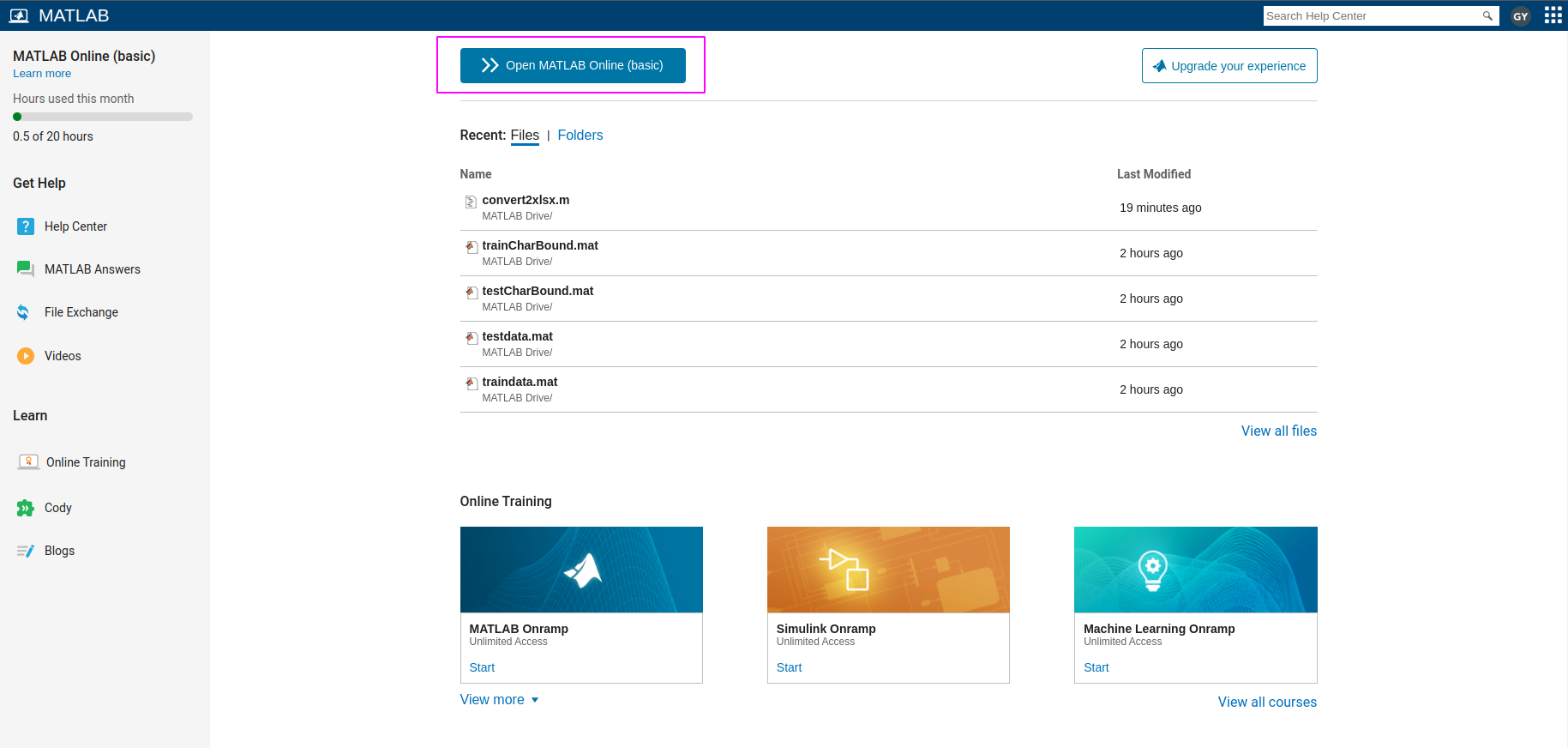Image resolution: width=1568 pixels, height=748 pixels.
Task: Open MATLAB Answers from sidebar
Action: click(x=93, y=269)
